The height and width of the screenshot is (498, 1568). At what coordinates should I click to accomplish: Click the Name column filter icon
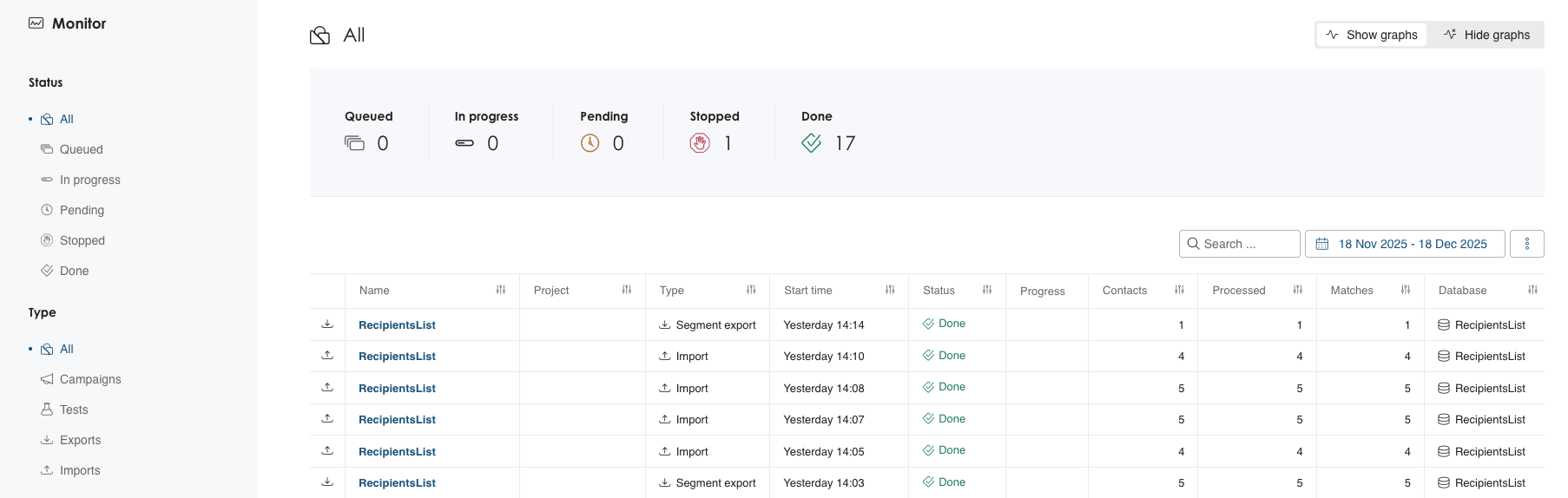click(x=501, y=290)
